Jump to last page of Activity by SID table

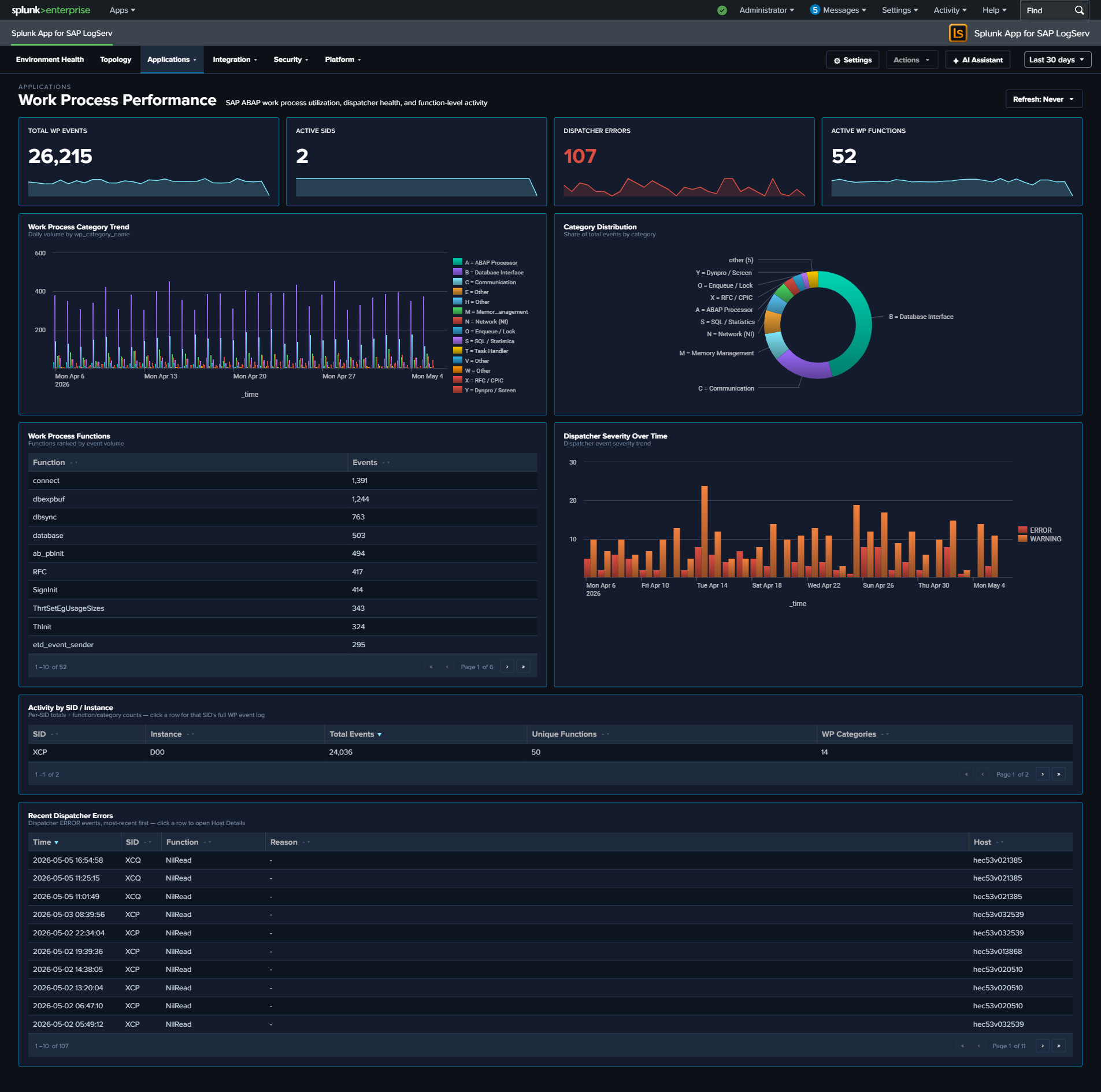coord(1059,774)
